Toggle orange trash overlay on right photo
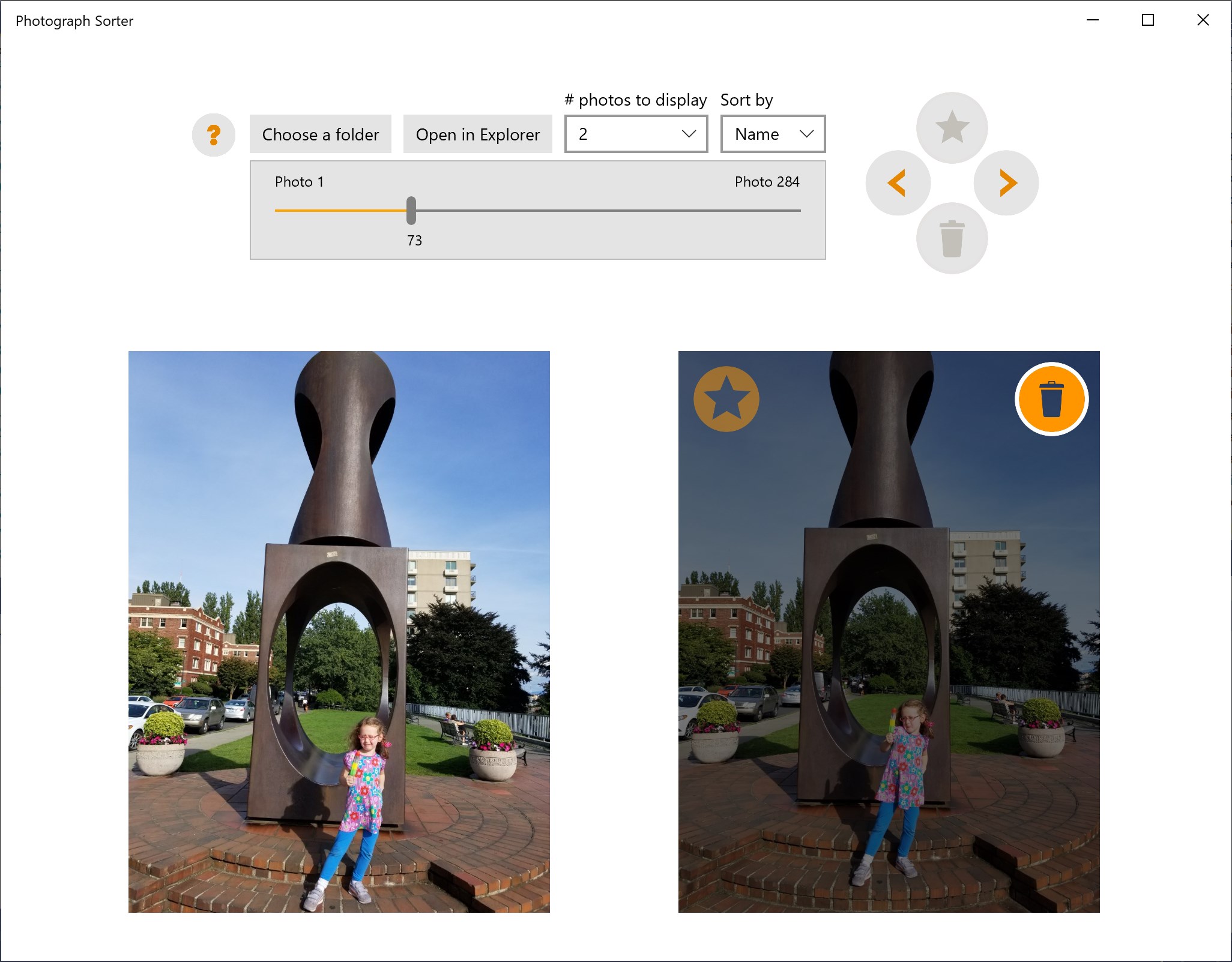1232x962 pixels. 1052,399
